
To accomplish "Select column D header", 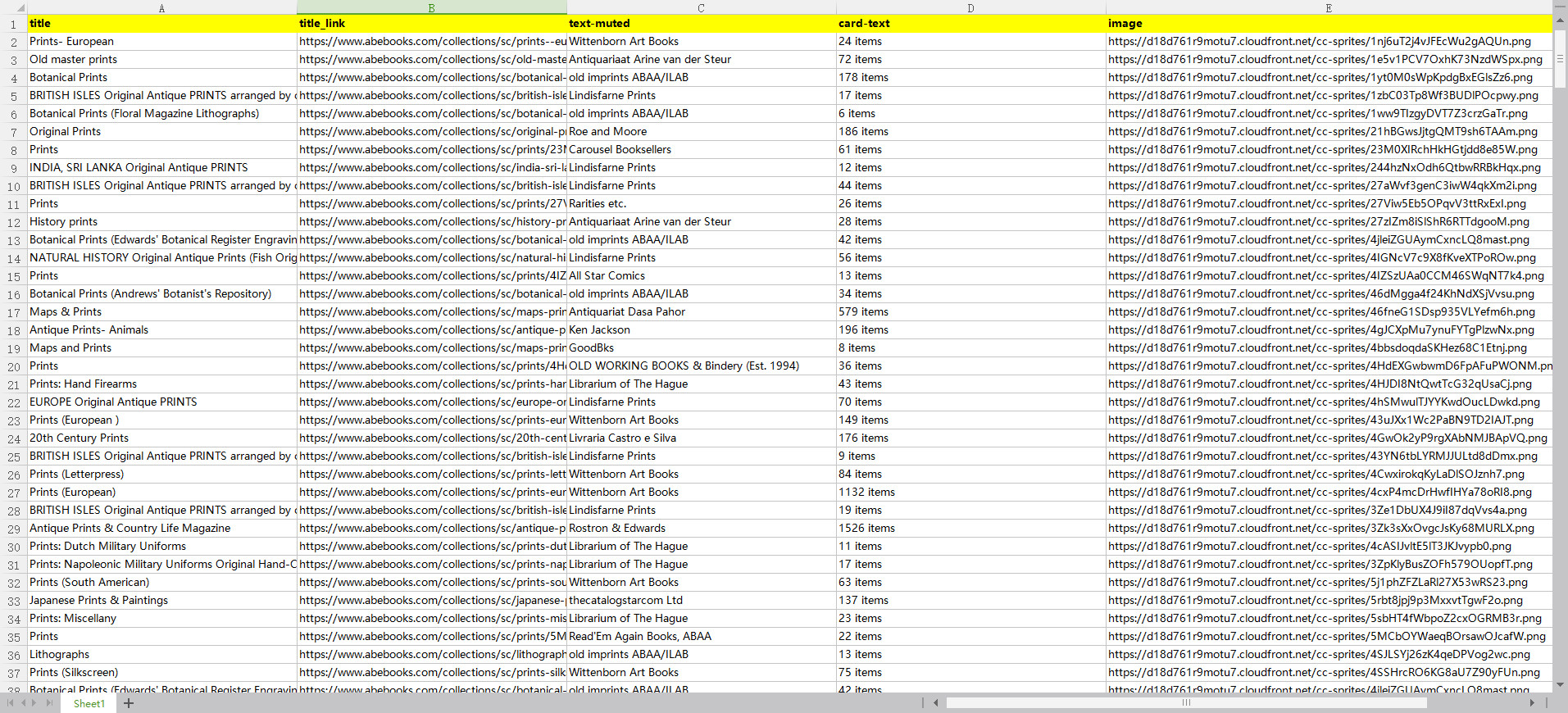I will (970, 8).
